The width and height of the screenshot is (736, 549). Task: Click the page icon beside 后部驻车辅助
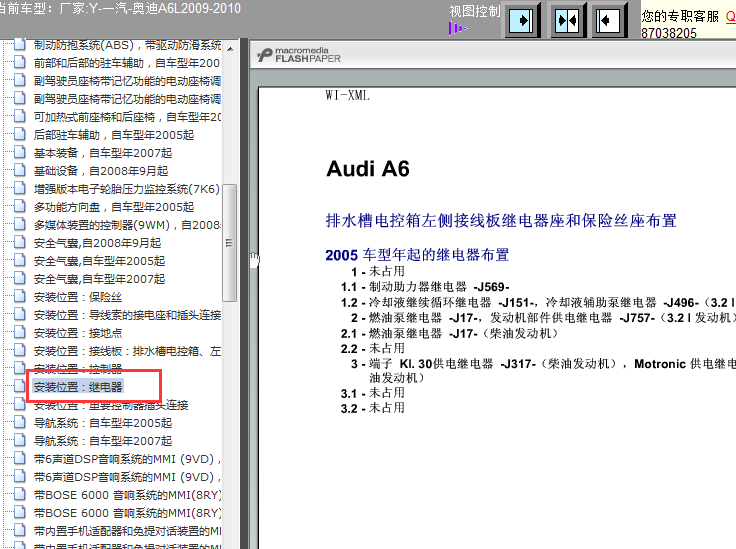[19, 135]
